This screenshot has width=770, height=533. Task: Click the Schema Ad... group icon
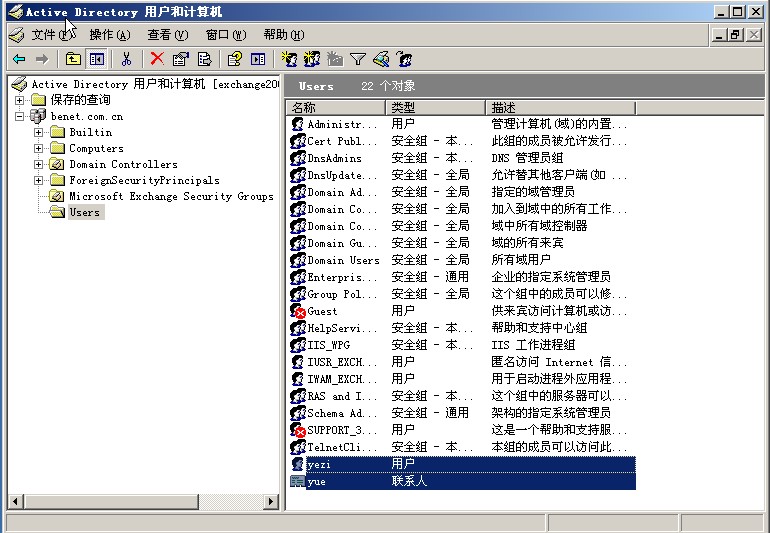pos(298,413)
